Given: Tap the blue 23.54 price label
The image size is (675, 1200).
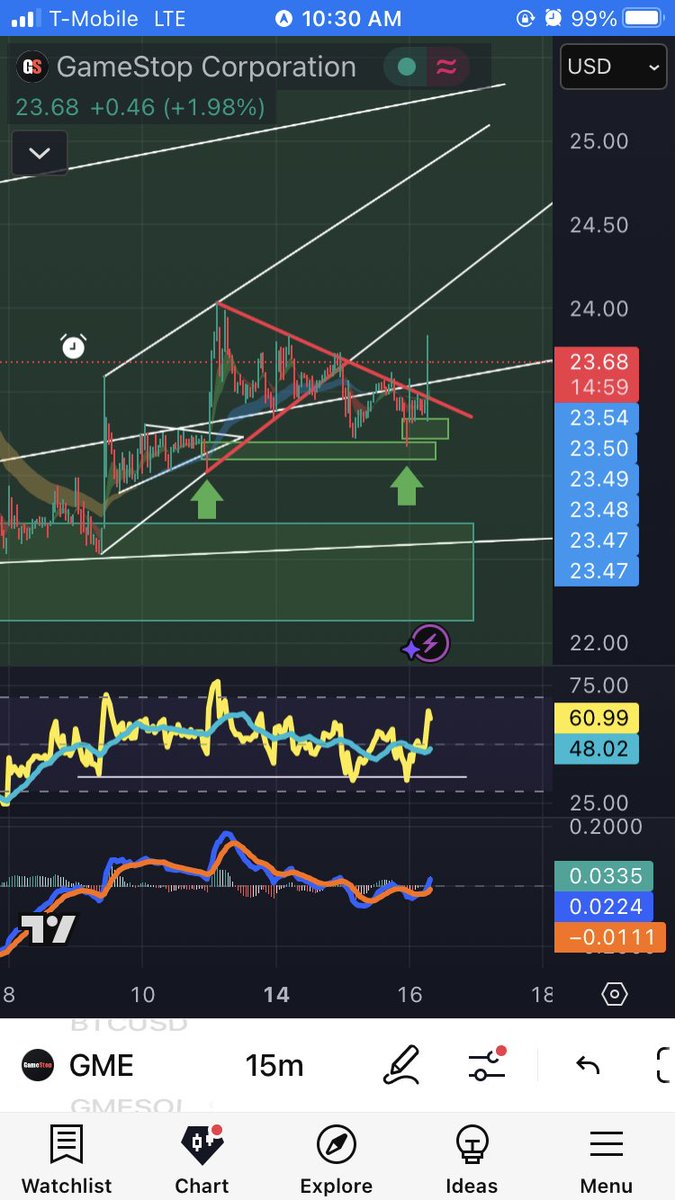Looking at the screenshot, I should 596,418.
